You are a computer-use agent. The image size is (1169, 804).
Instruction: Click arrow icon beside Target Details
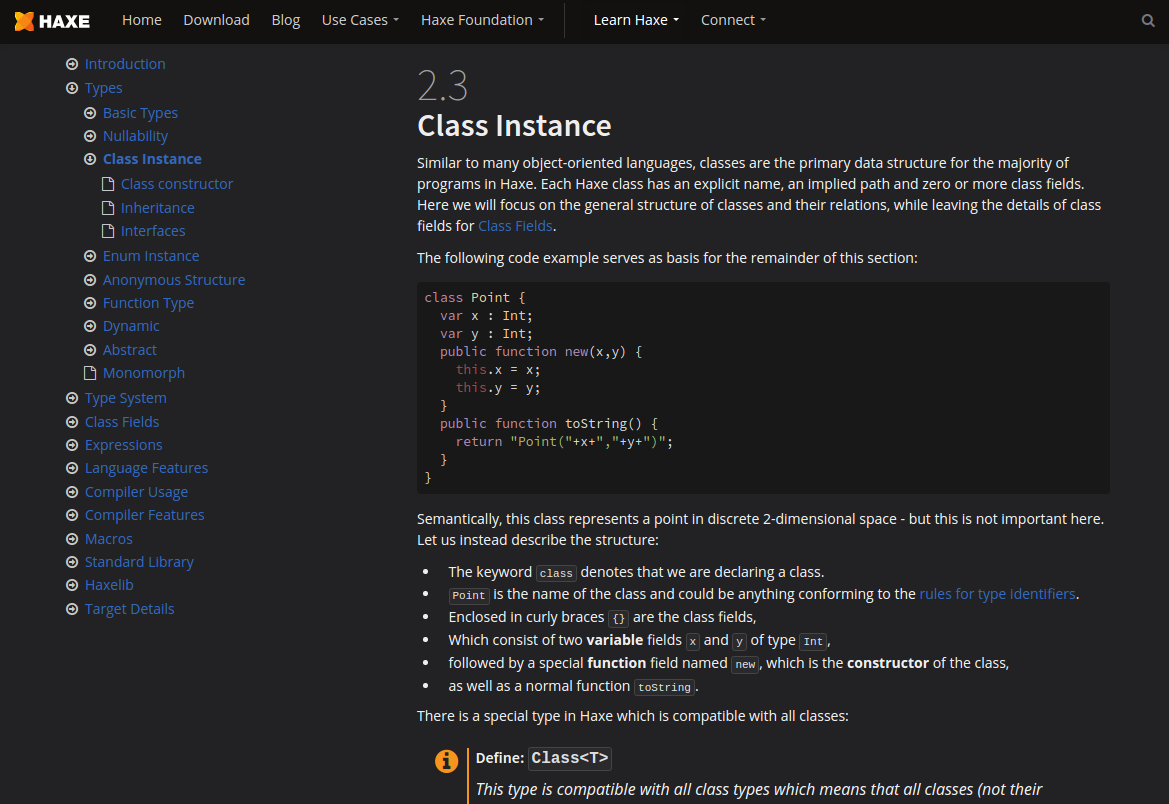click(72, 609)
